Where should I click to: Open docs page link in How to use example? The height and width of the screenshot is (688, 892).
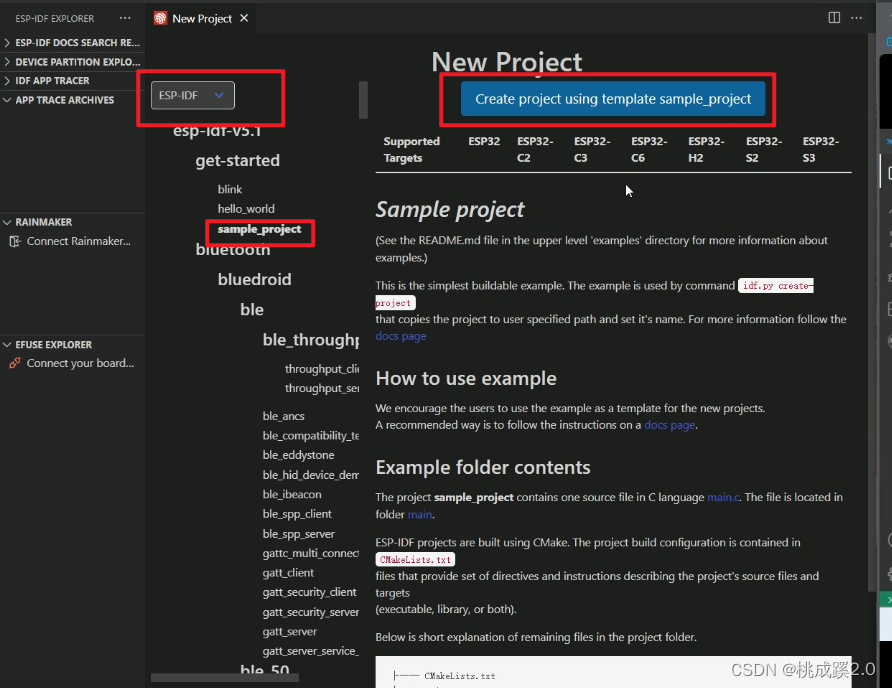(x=670, y=425)
